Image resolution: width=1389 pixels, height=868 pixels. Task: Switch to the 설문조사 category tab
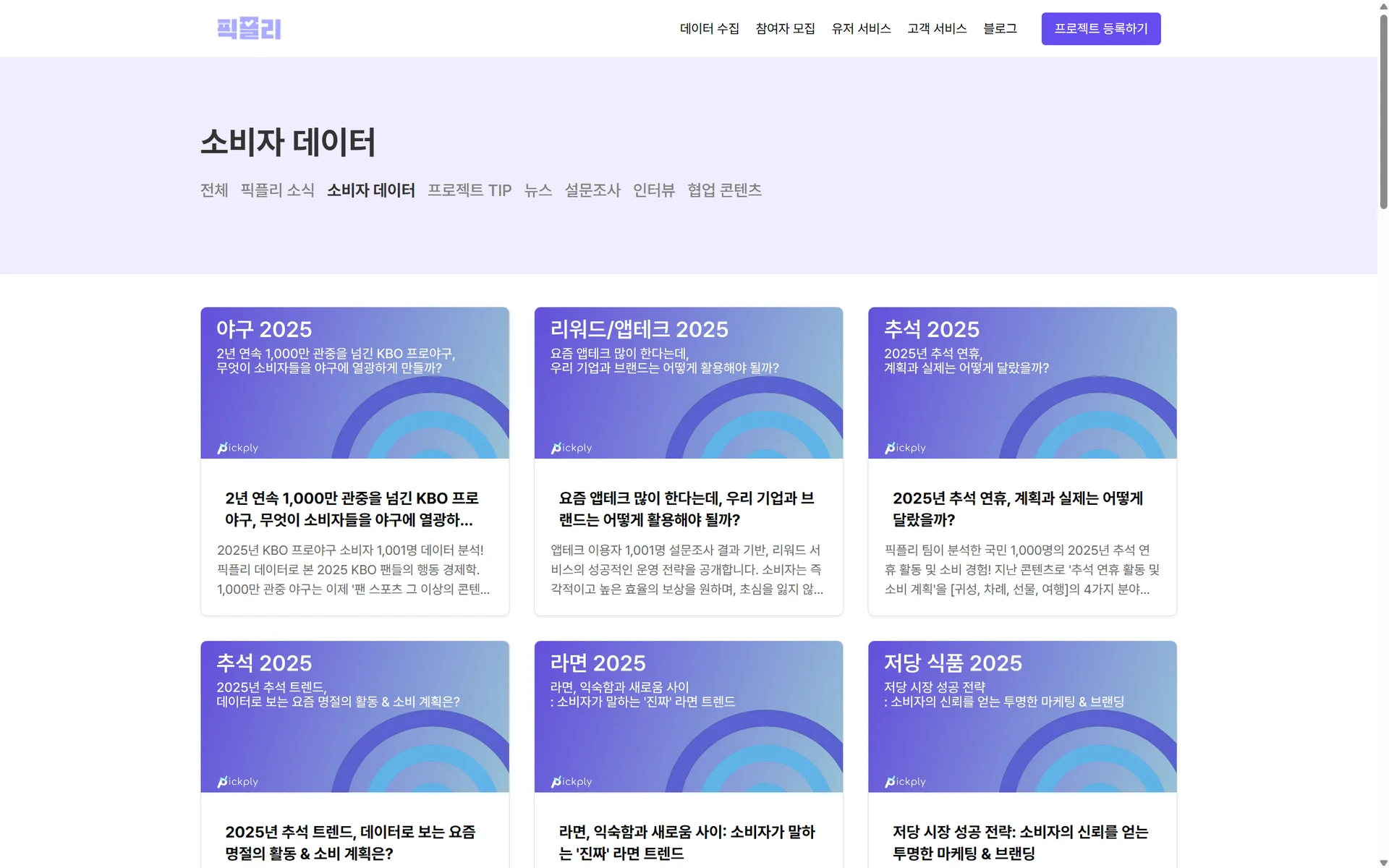pyautogui.click(x=592, y=190)
